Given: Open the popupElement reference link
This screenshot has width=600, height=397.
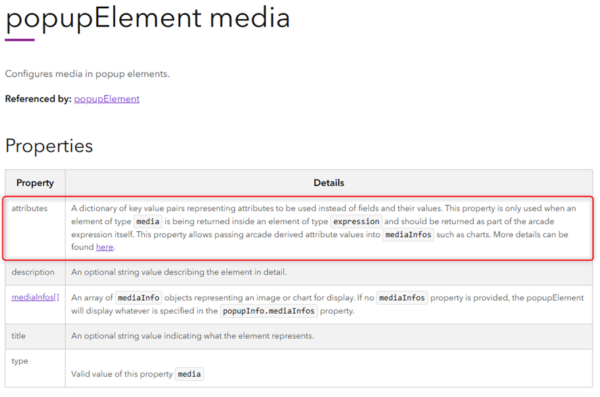Looking at the screenshot, I should pos(107,99).
